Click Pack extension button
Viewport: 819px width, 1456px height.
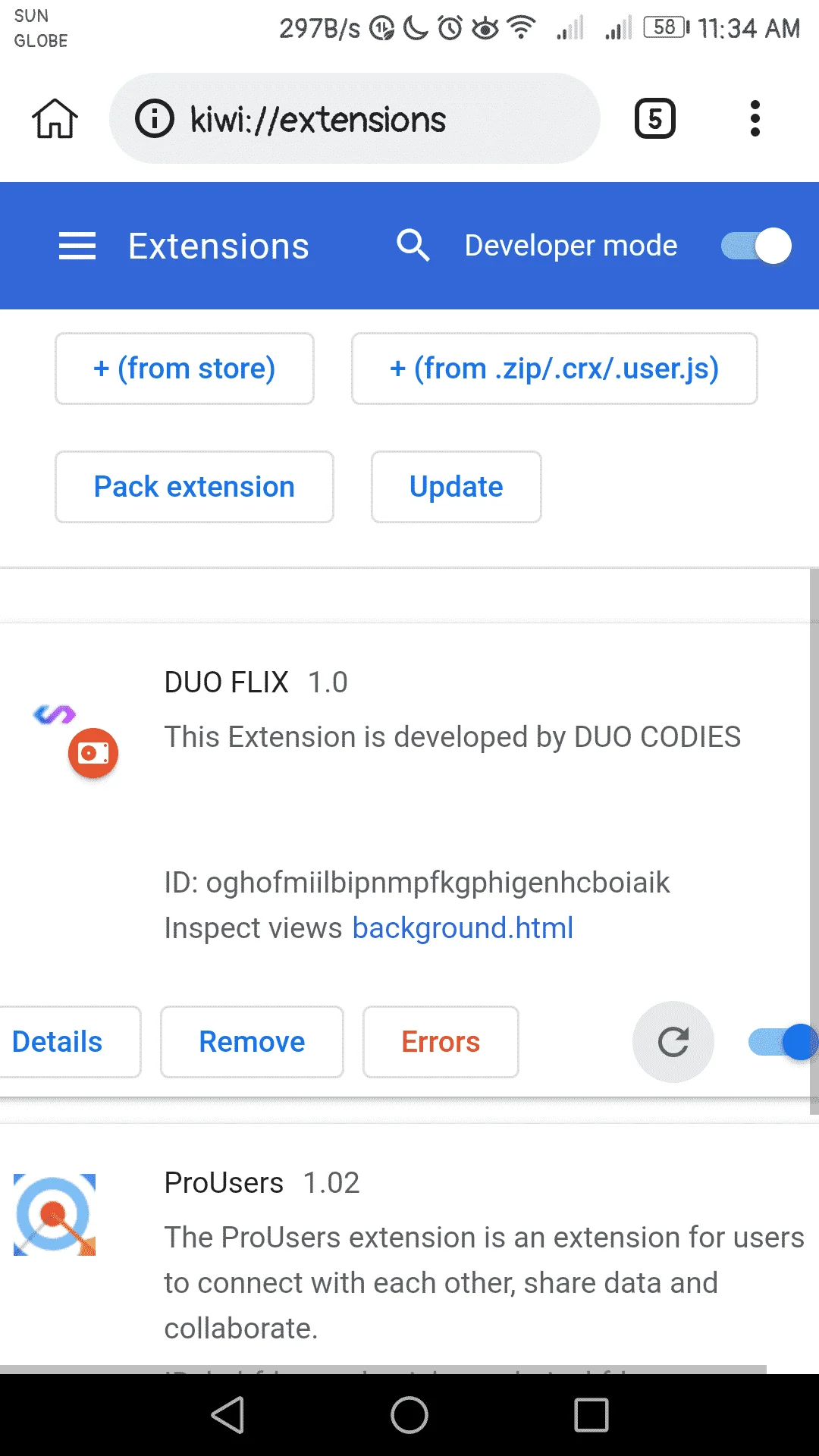point(194,487)
